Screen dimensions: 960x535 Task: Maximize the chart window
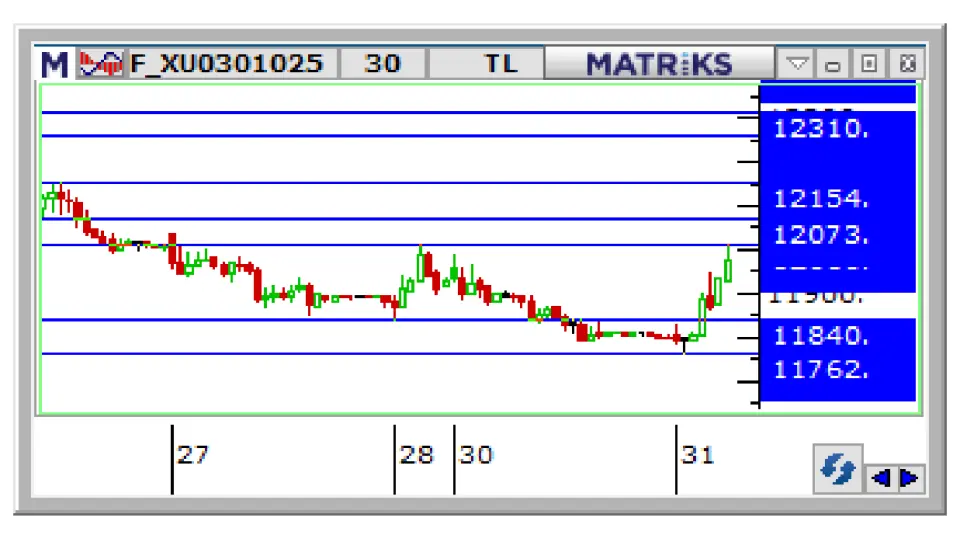(868, 65)
